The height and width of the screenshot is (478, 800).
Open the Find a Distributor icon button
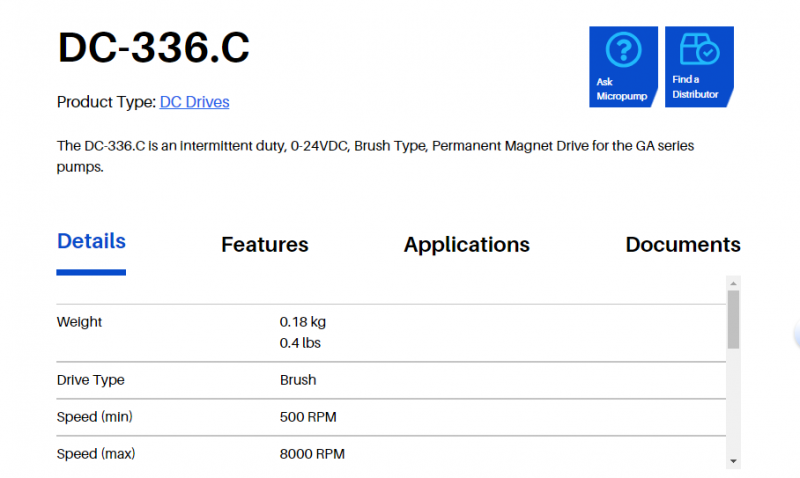pos(699,50)
